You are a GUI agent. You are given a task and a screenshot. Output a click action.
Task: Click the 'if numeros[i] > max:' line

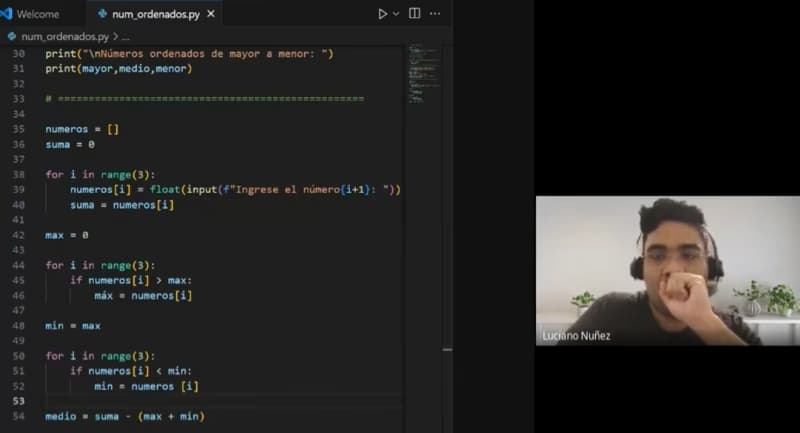click(131, 281)
